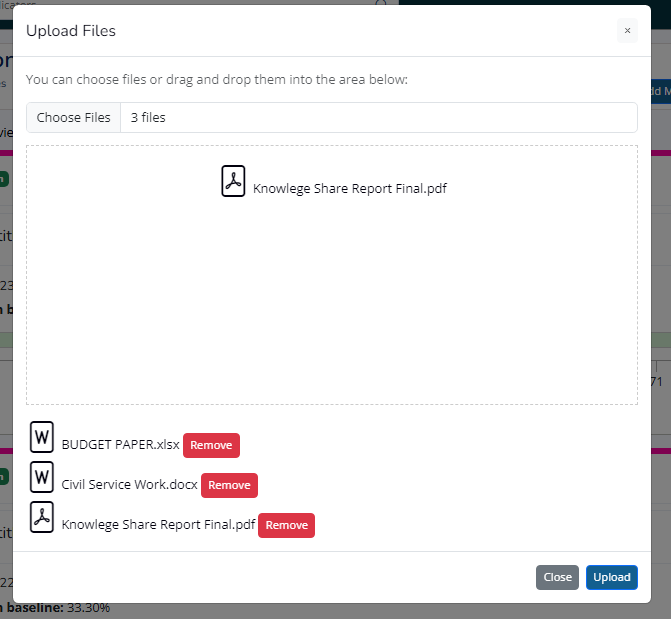Screen dimensions: 671x619
Task: Click the BUDGET PAPER.xlsx file name
Action: pyautogui.click(x=120, y=445)
